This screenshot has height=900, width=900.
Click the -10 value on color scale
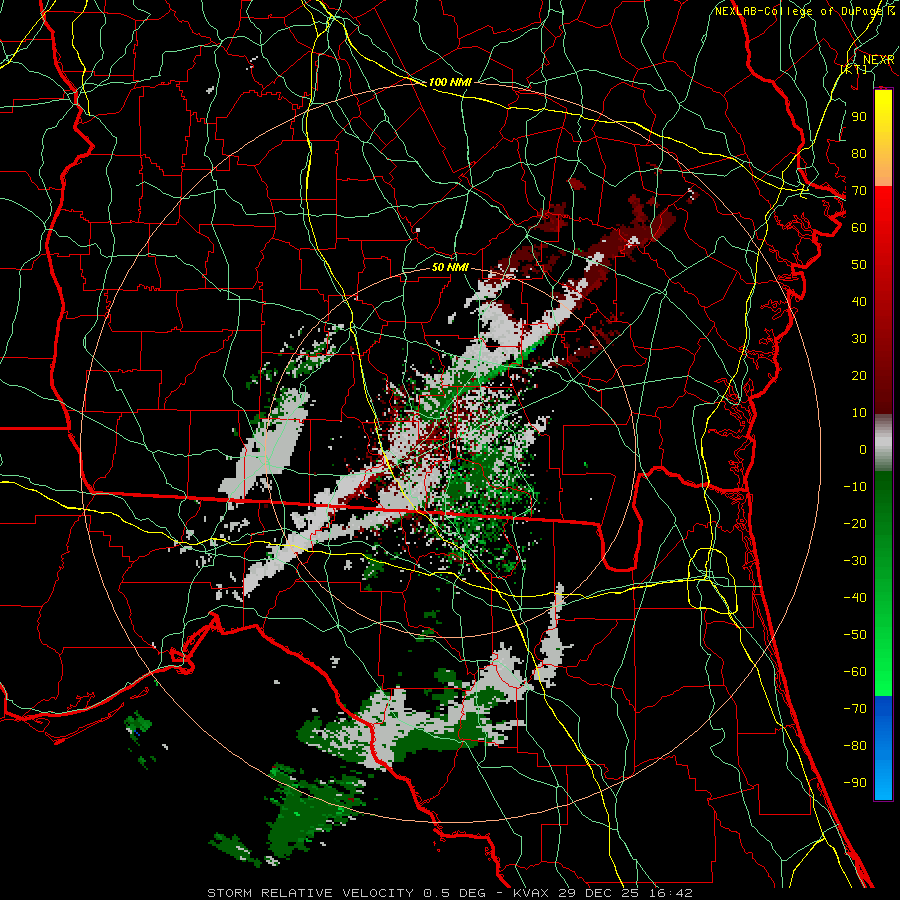click(x=855, y=487)
